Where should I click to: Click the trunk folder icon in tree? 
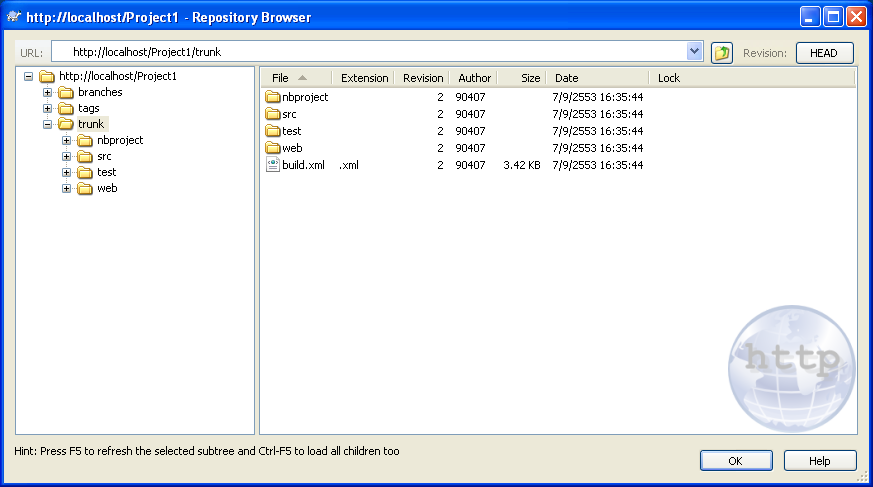pos(66,124)
